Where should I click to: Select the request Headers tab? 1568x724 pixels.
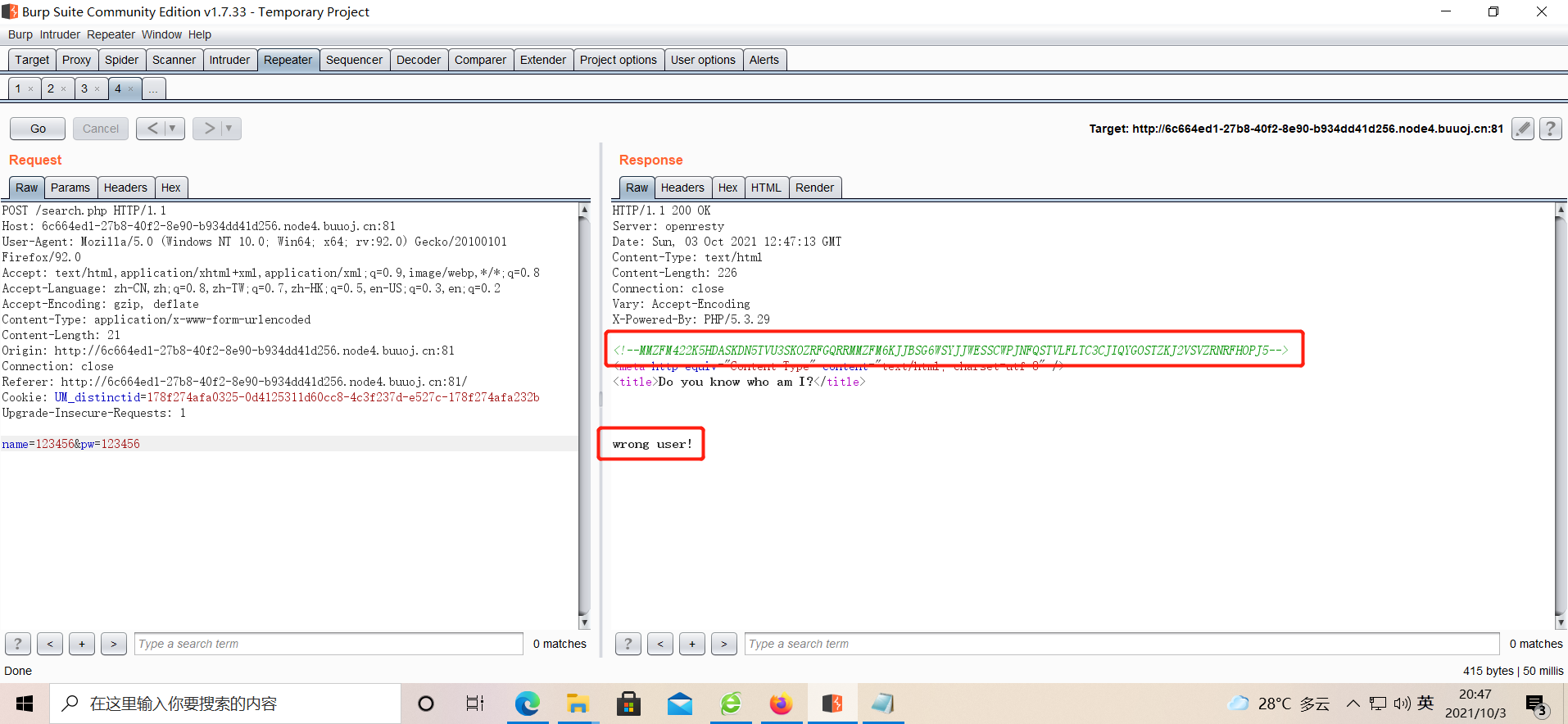tap(125, 188)
